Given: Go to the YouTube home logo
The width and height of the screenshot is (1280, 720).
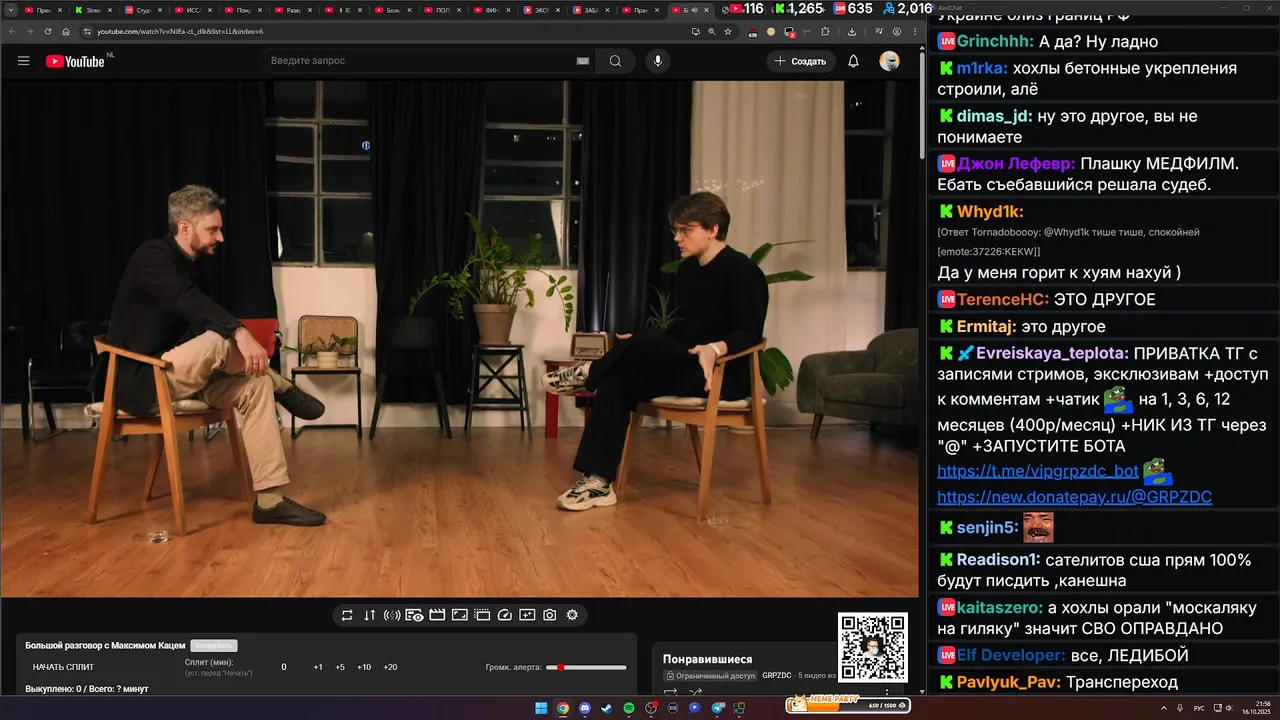Looking at the screenshot, I should click(75, 61).
